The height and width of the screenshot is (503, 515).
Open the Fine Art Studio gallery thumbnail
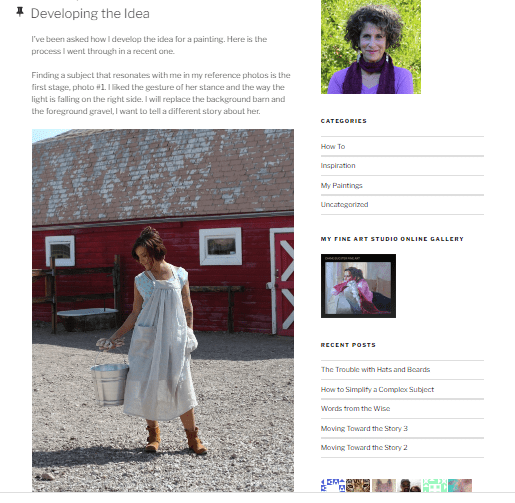[x=358, y=286]
